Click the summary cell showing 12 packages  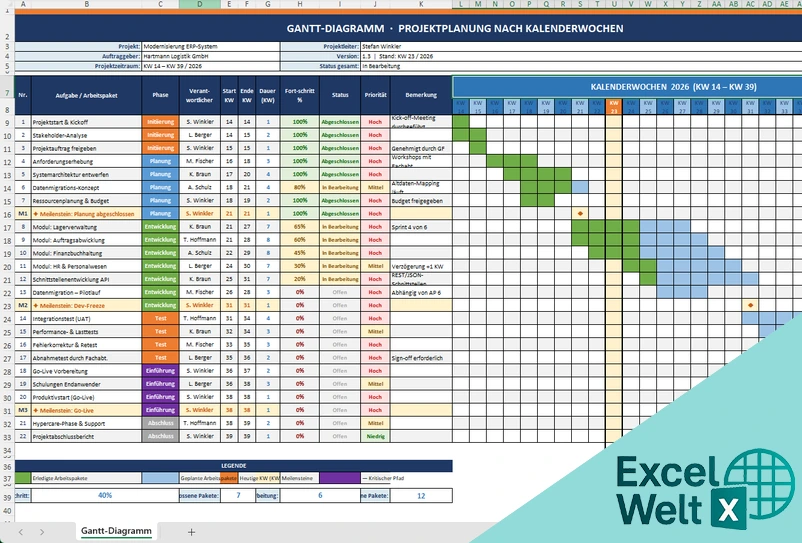tap(421, 495)
